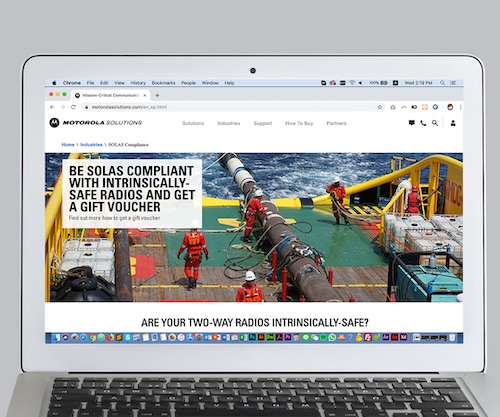Expand the Industries navigation menu
500x417 pixels.
229,123
